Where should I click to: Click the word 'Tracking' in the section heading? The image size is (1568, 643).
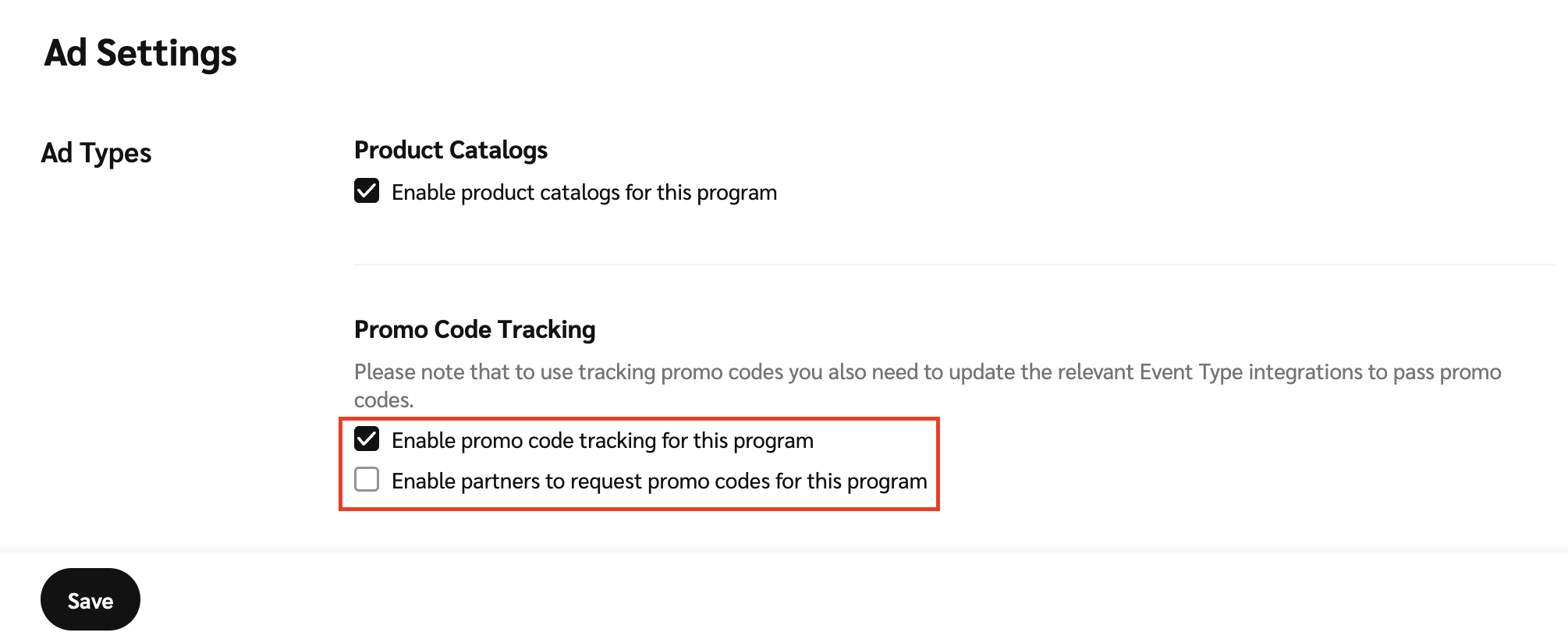[546, 329]
